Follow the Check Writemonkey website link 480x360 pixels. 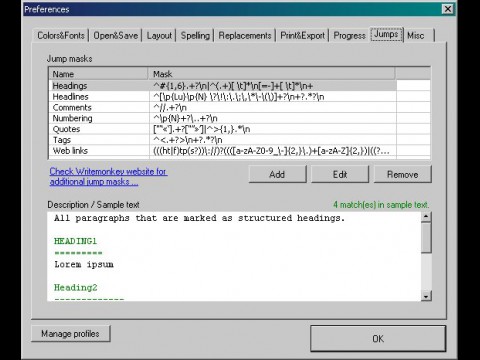(x=108, y=177)
